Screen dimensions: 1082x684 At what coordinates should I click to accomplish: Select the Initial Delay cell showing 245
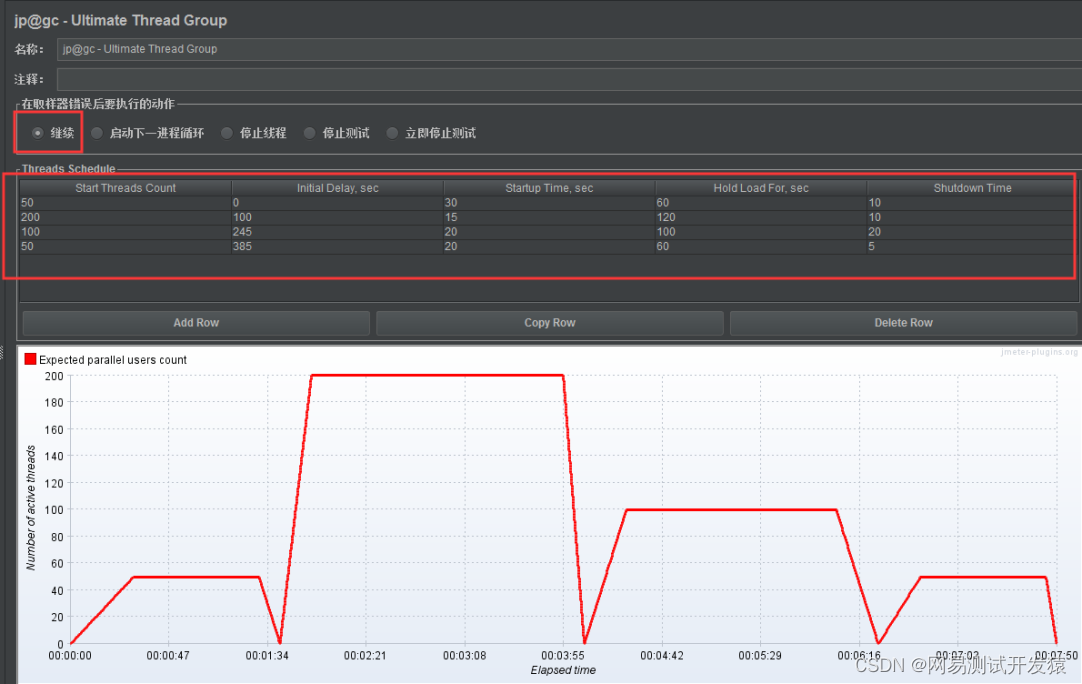[337, 232]
